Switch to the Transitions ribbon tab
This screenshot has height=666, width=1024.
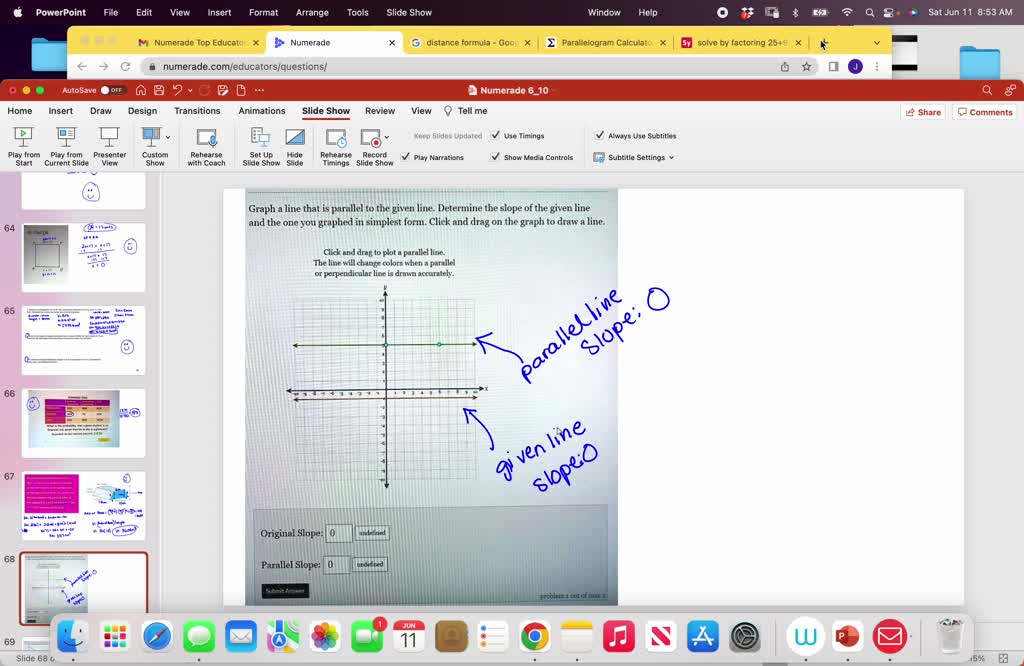197,111
